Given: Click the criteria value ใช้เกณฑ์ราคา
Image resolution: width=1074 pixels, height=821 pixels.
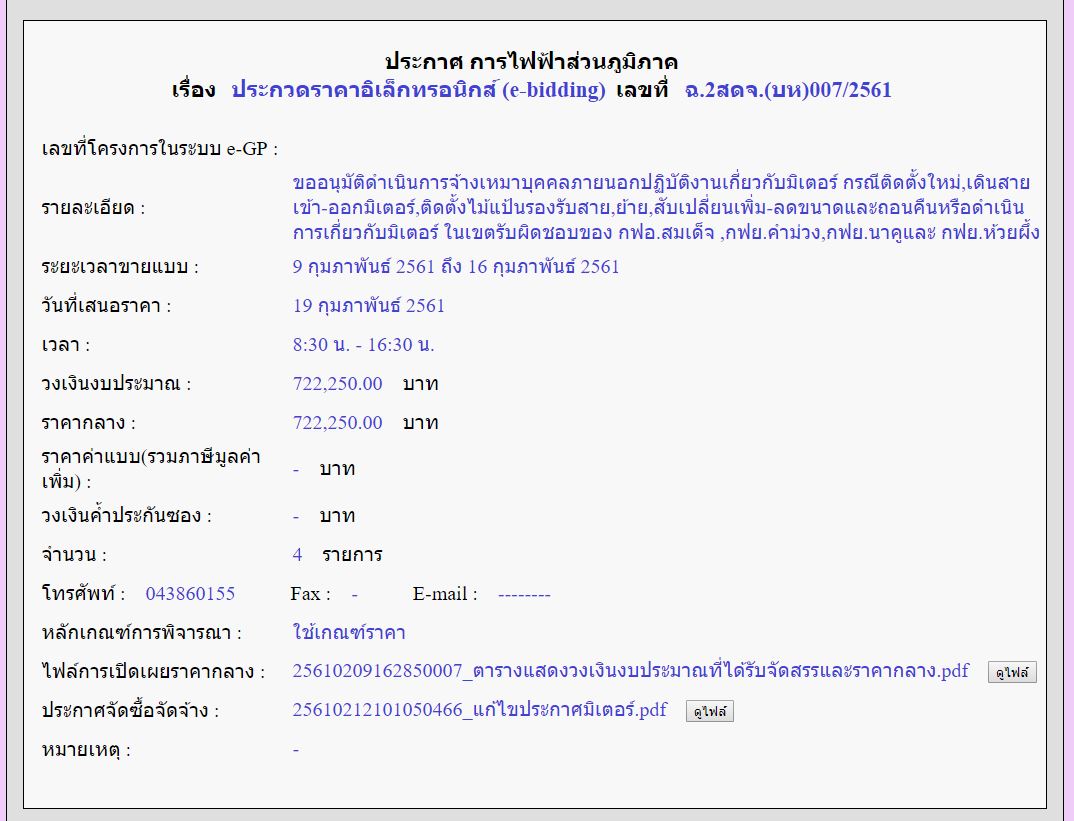Looking at the screenshot, I should point(349,632).
